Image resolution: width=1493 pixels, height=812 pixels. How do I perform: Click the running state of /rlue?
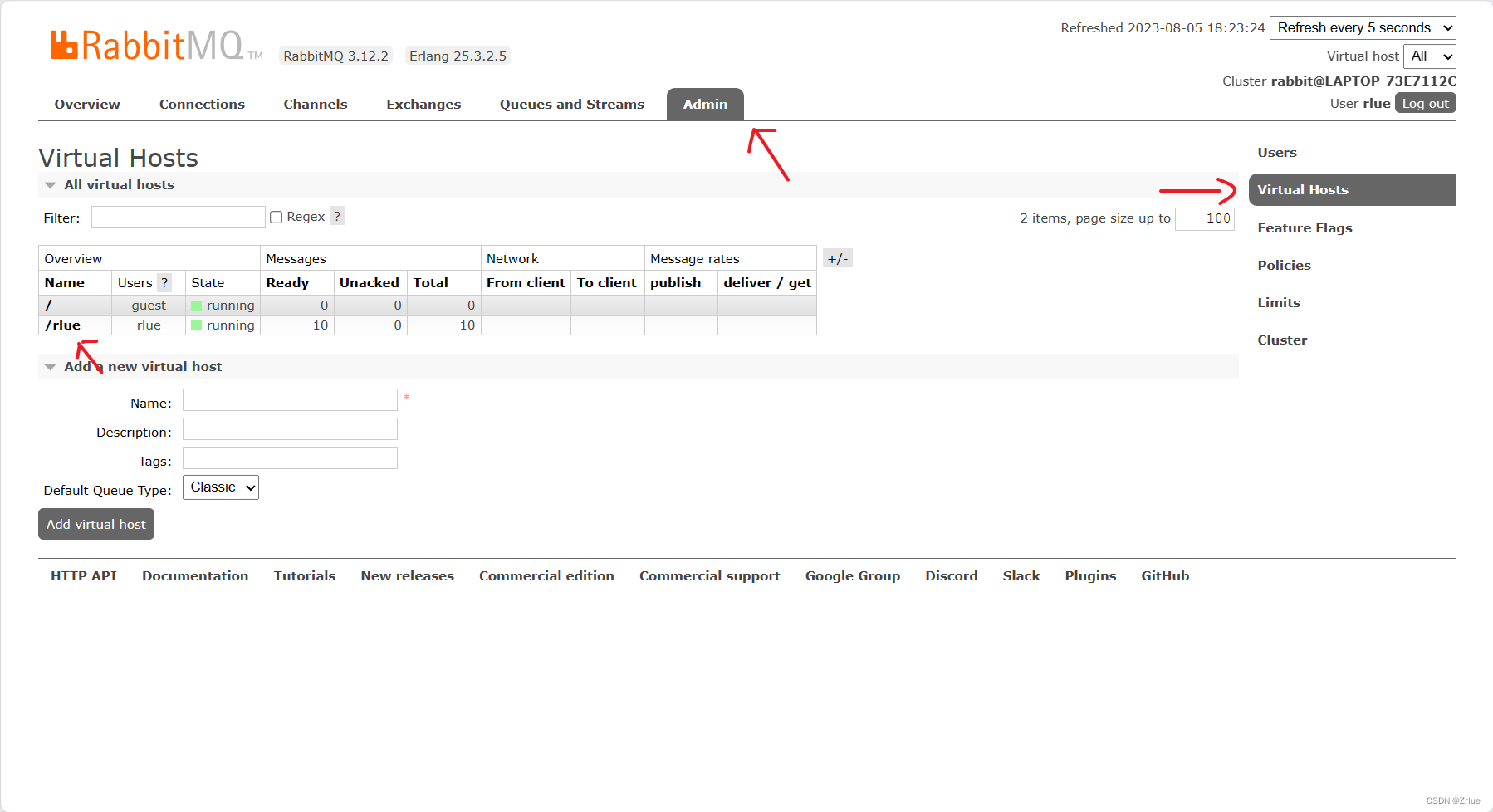click(x=223, y=325)
